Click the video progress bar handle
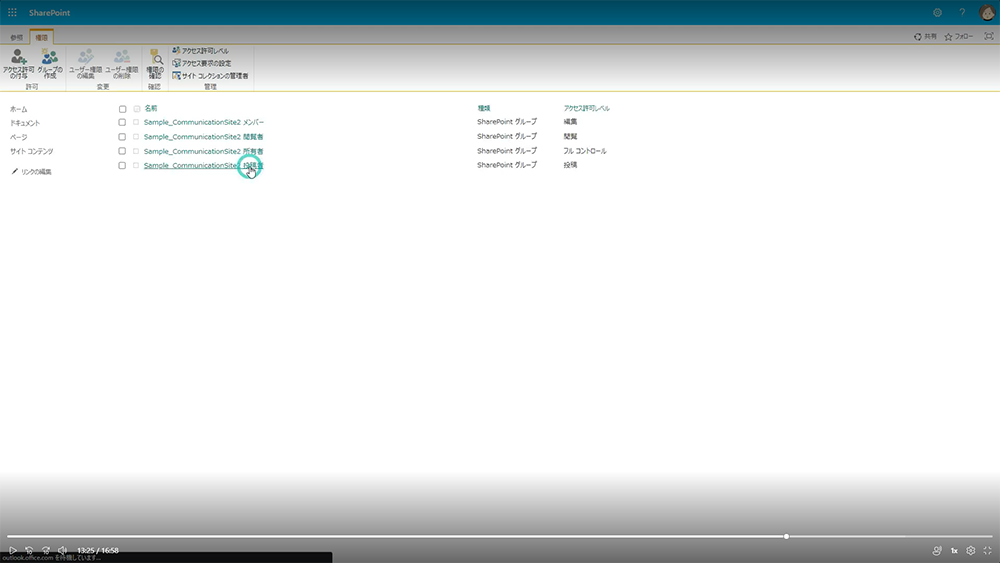This screenshot has width=1000, height=563. (x=786, y=536)
